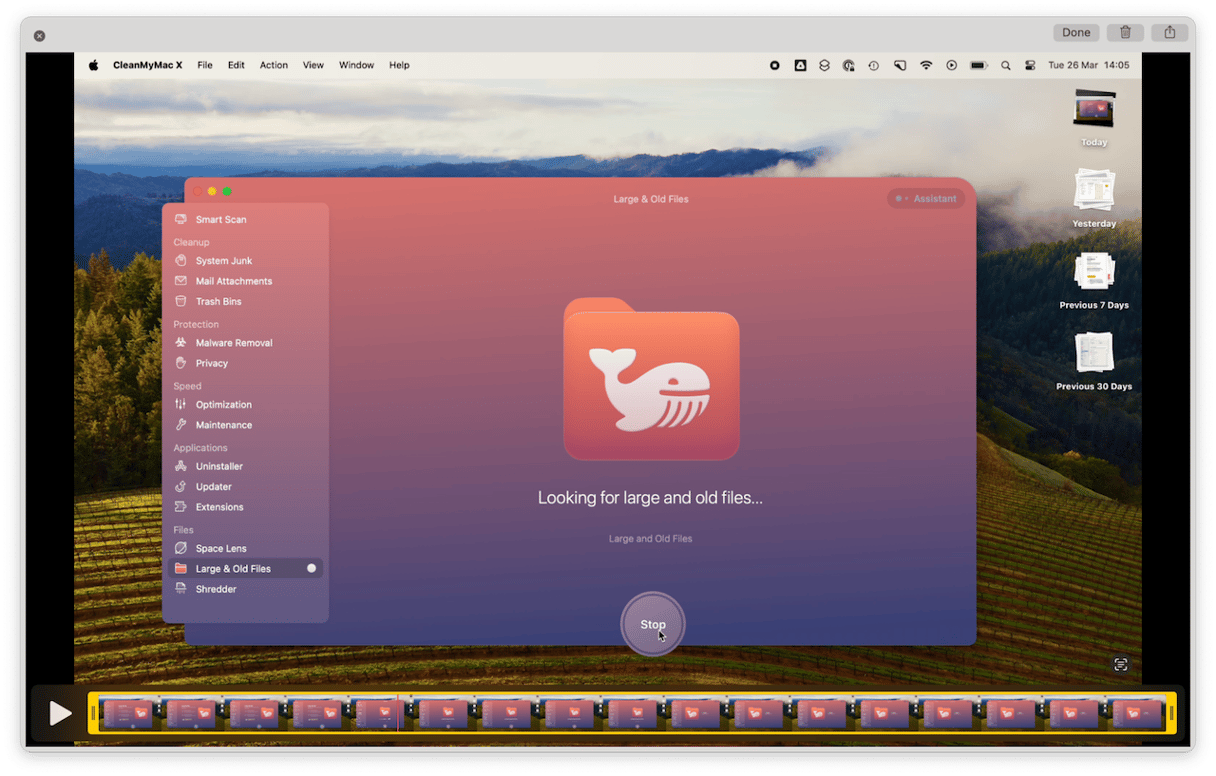
Task: Click the share icon at top right
Action: [1168, 32]
